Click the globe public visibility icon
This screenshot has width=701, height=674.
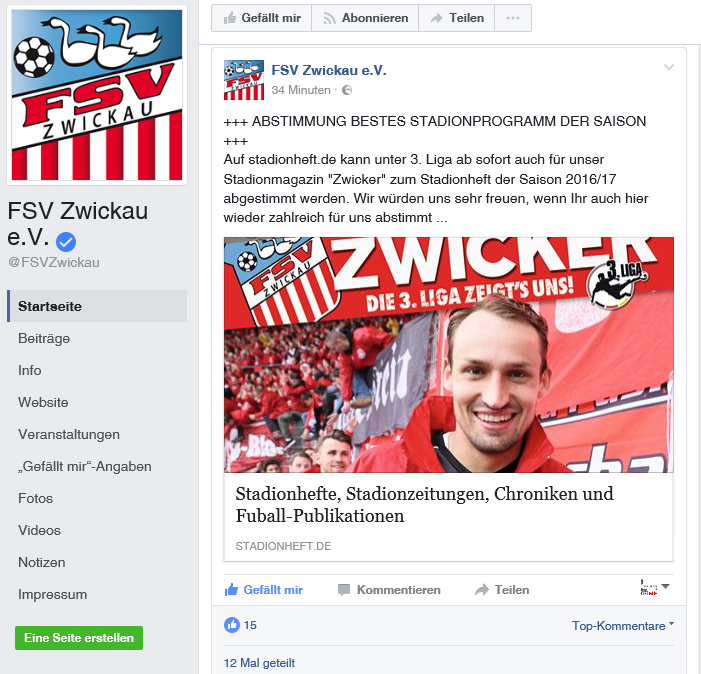(347, 90)
